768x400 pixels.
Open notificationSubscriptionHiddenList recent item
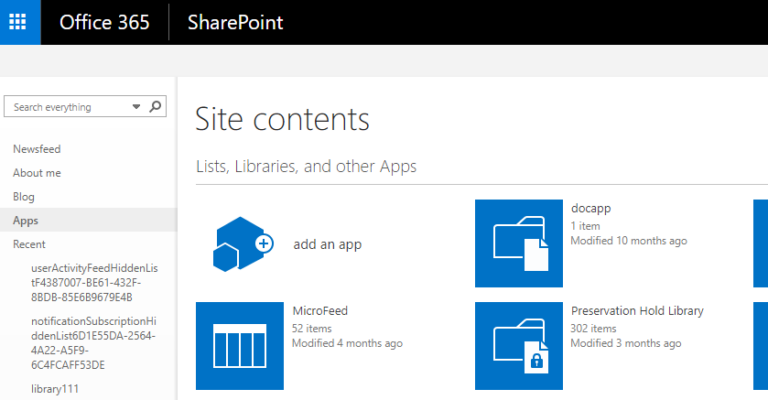tap(94, 343)
